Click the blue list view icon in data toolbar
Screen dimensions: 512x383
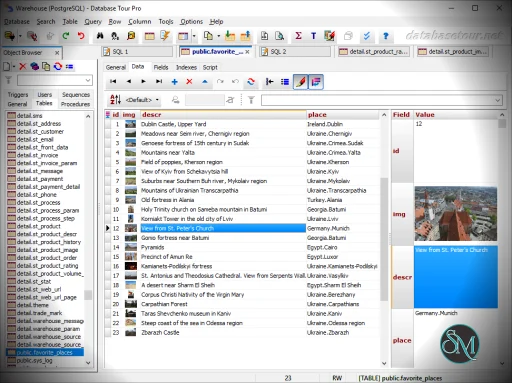click(x=285, y=82)
